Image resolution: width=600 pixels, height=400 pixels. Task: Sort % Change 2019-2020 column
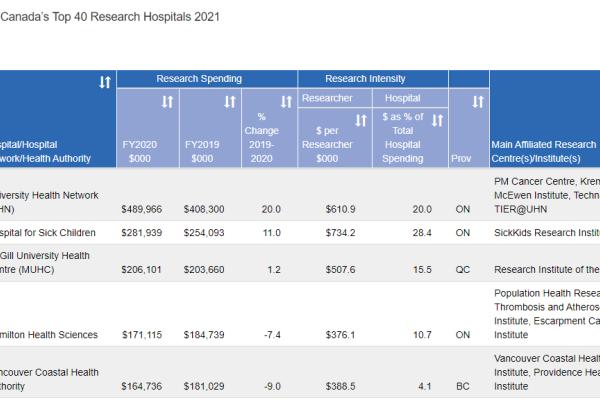(286, 102)
